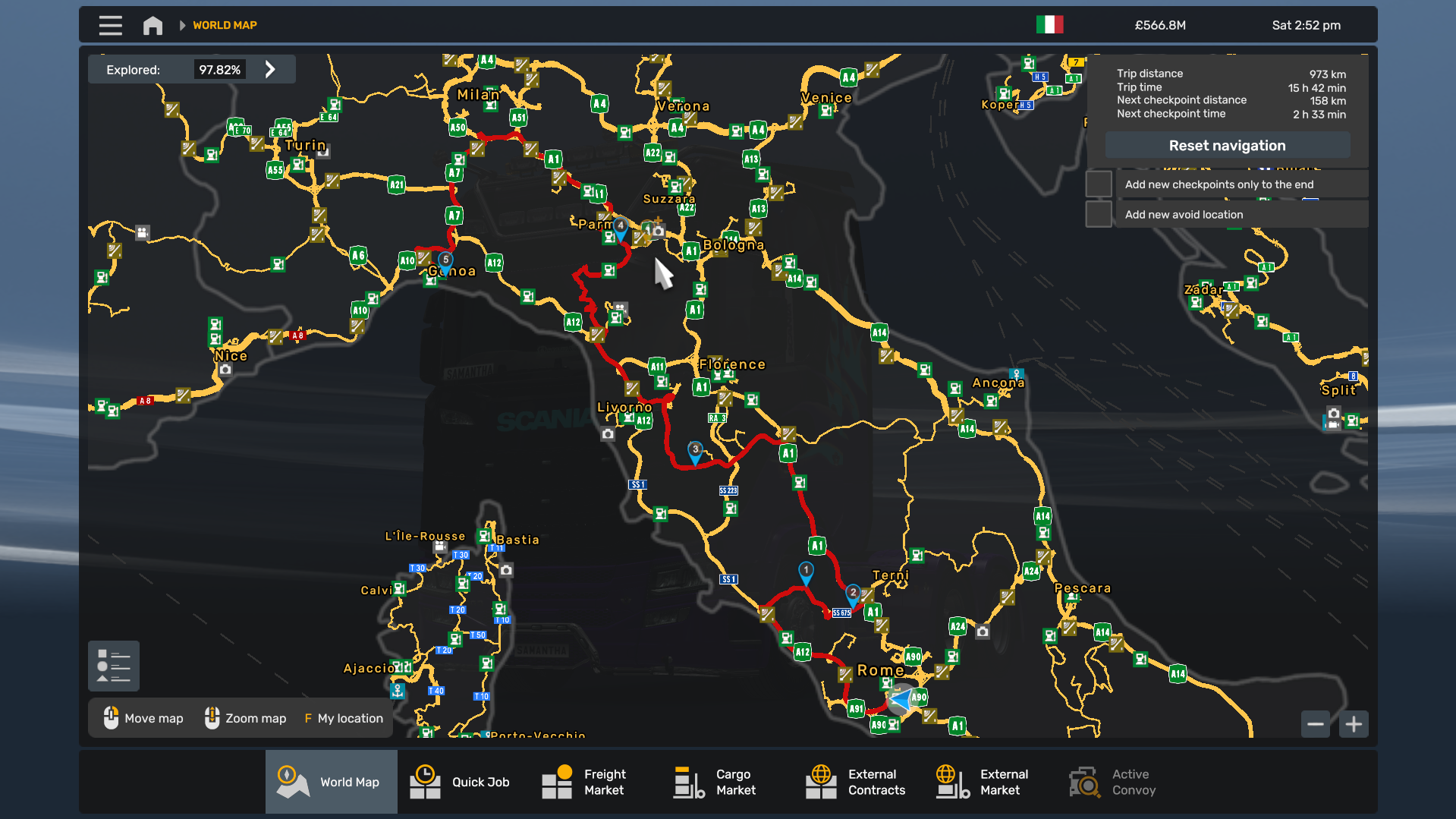The image size is (1456, 819).
Task: Expand the Explored percentage panel arrow
Action: (270, 70)
